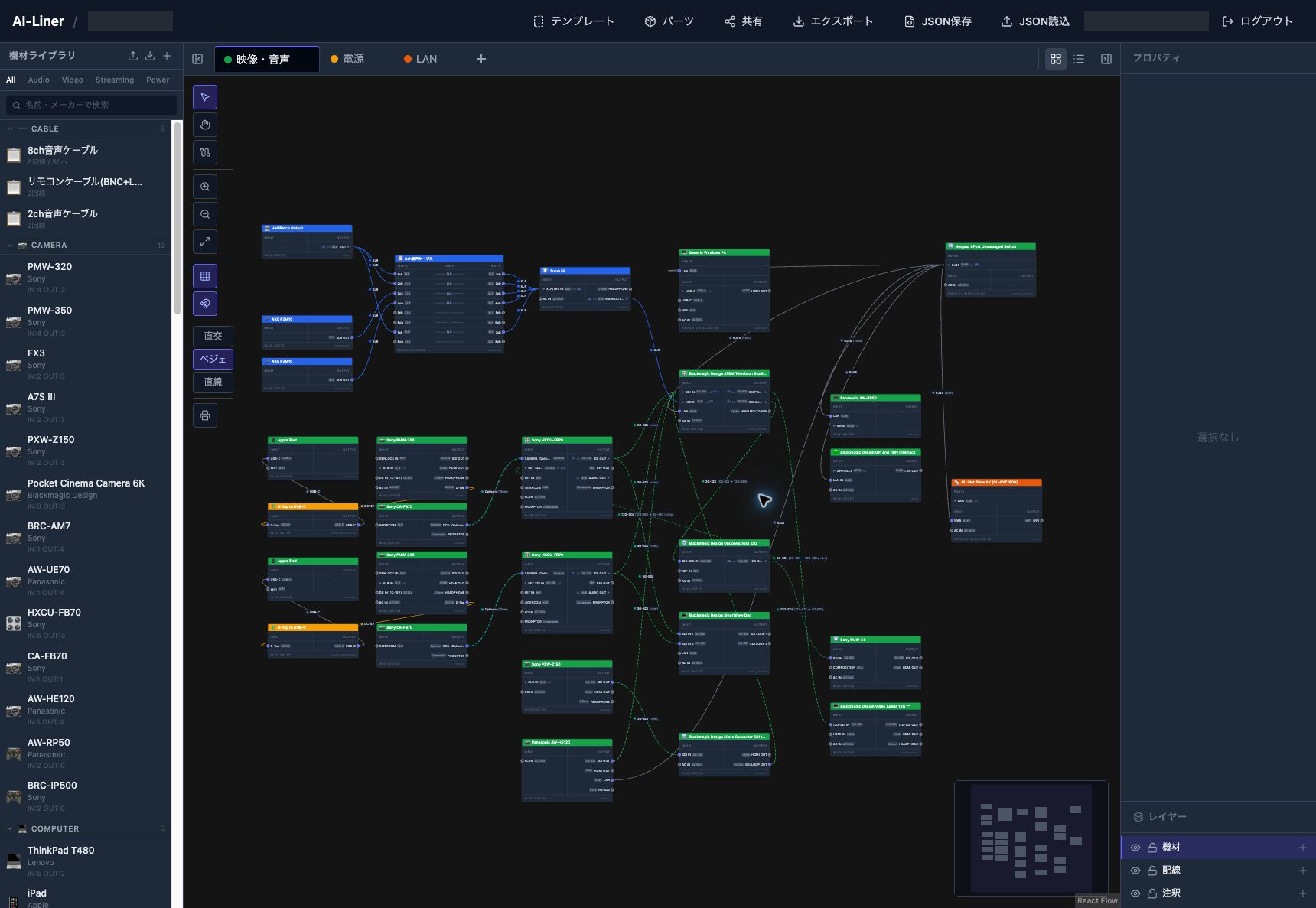
Task: Click the minimap overview of the diagram
Action: [1031, 838]
